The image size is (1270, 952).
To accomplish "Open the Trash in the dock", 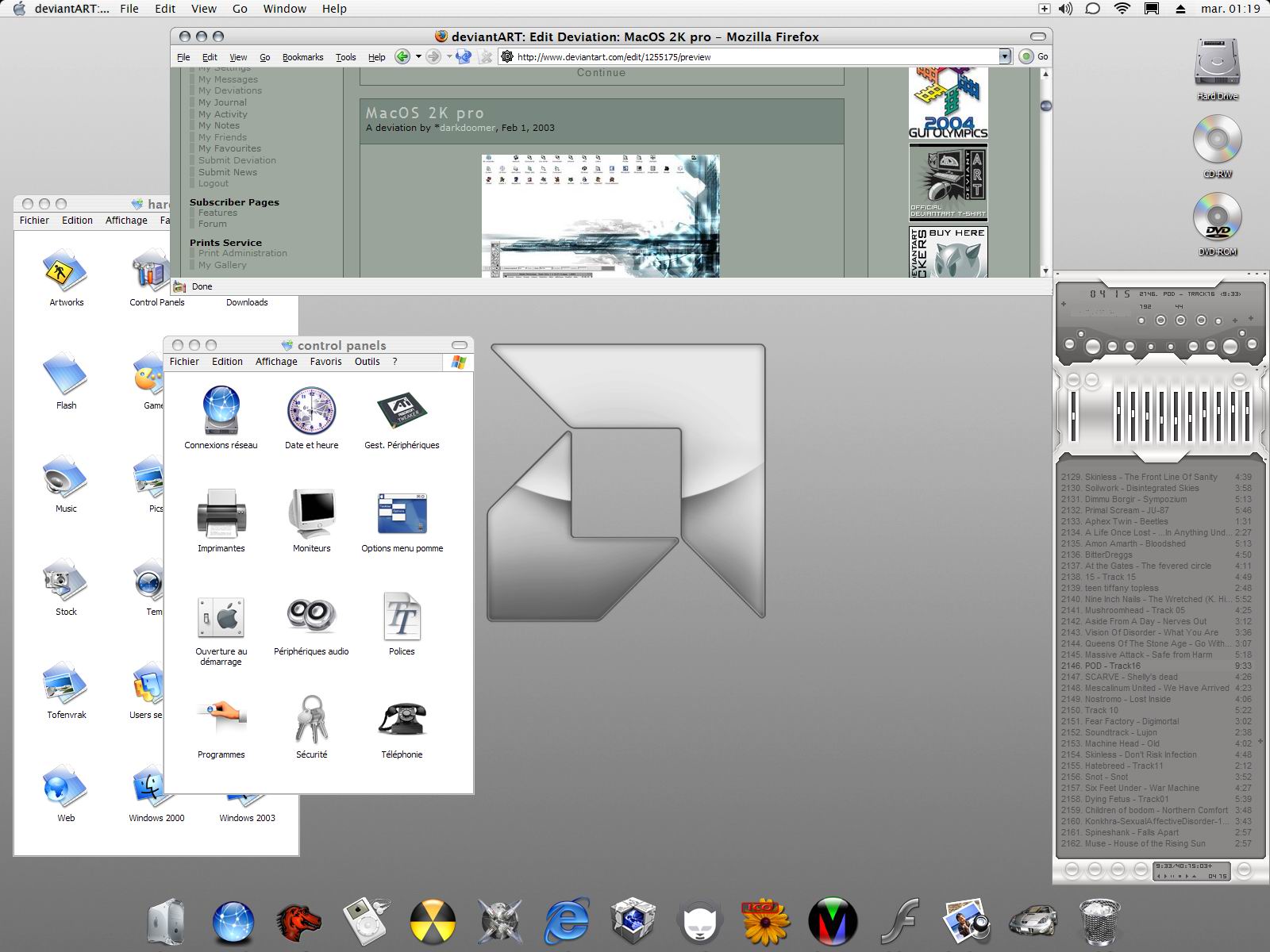I will (1099, 920).
